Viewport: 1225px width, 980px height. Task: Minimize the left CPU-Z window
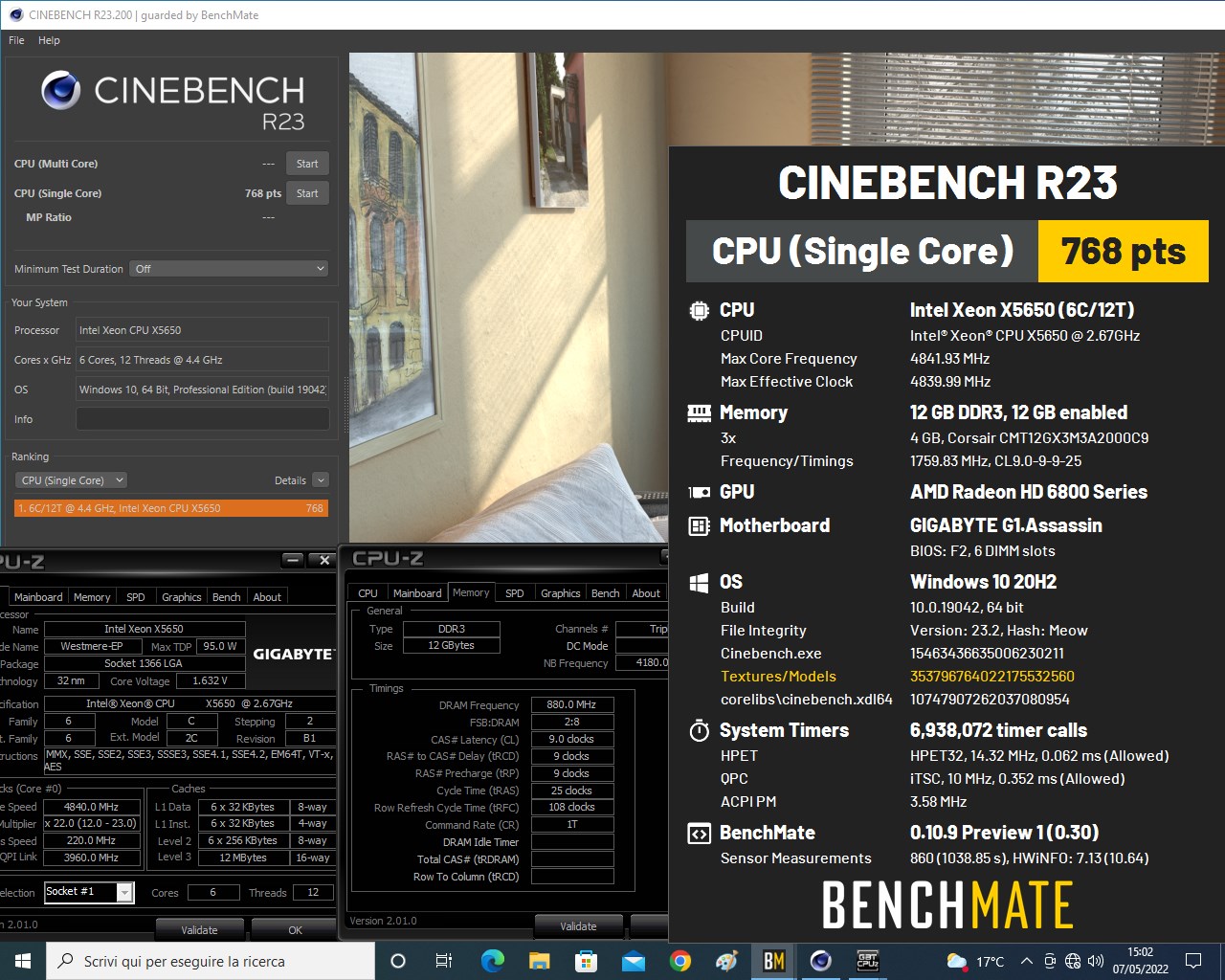pos(294,560)
